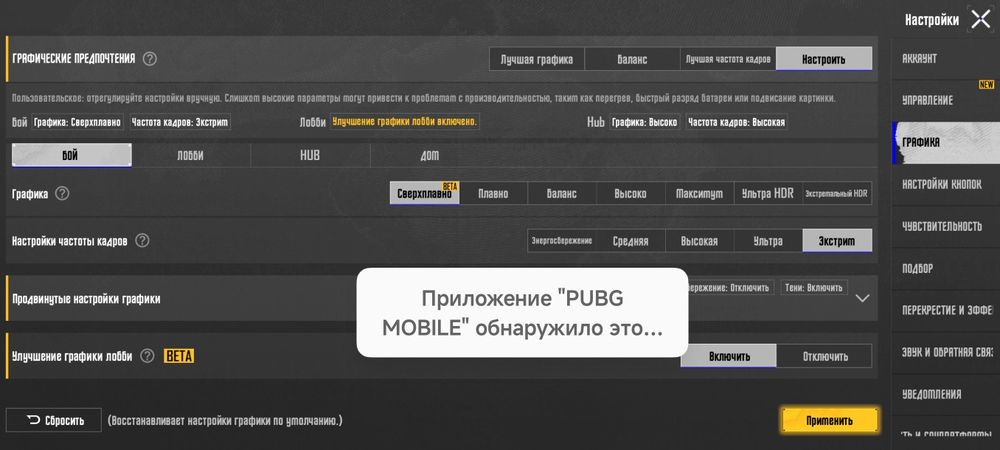The image size is (1000, 450).
Task: Open the Аккаунт settings section
Action: [x=946, y=59]
